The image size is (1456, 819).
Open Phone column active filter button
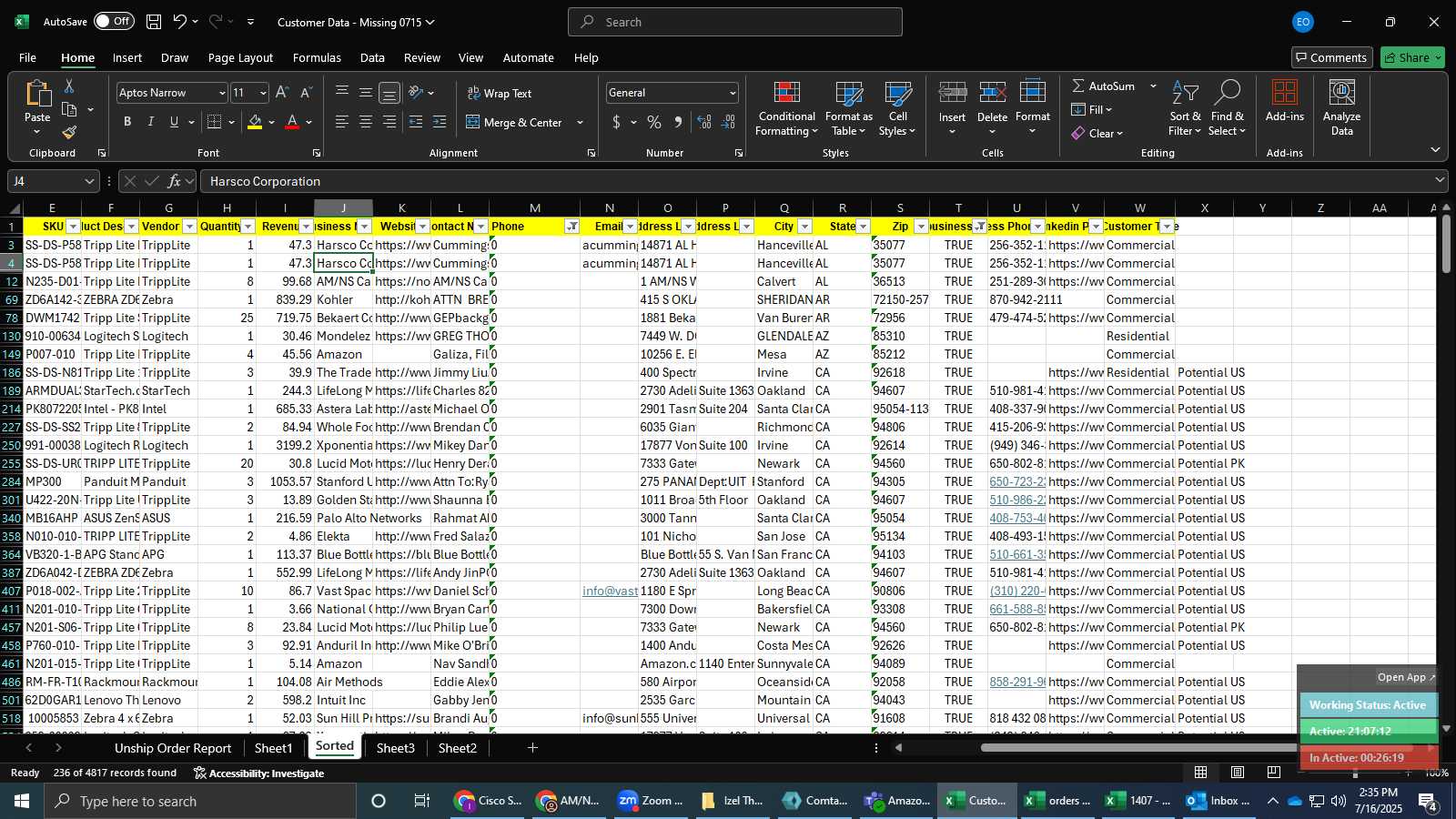(x=571, y=227)
